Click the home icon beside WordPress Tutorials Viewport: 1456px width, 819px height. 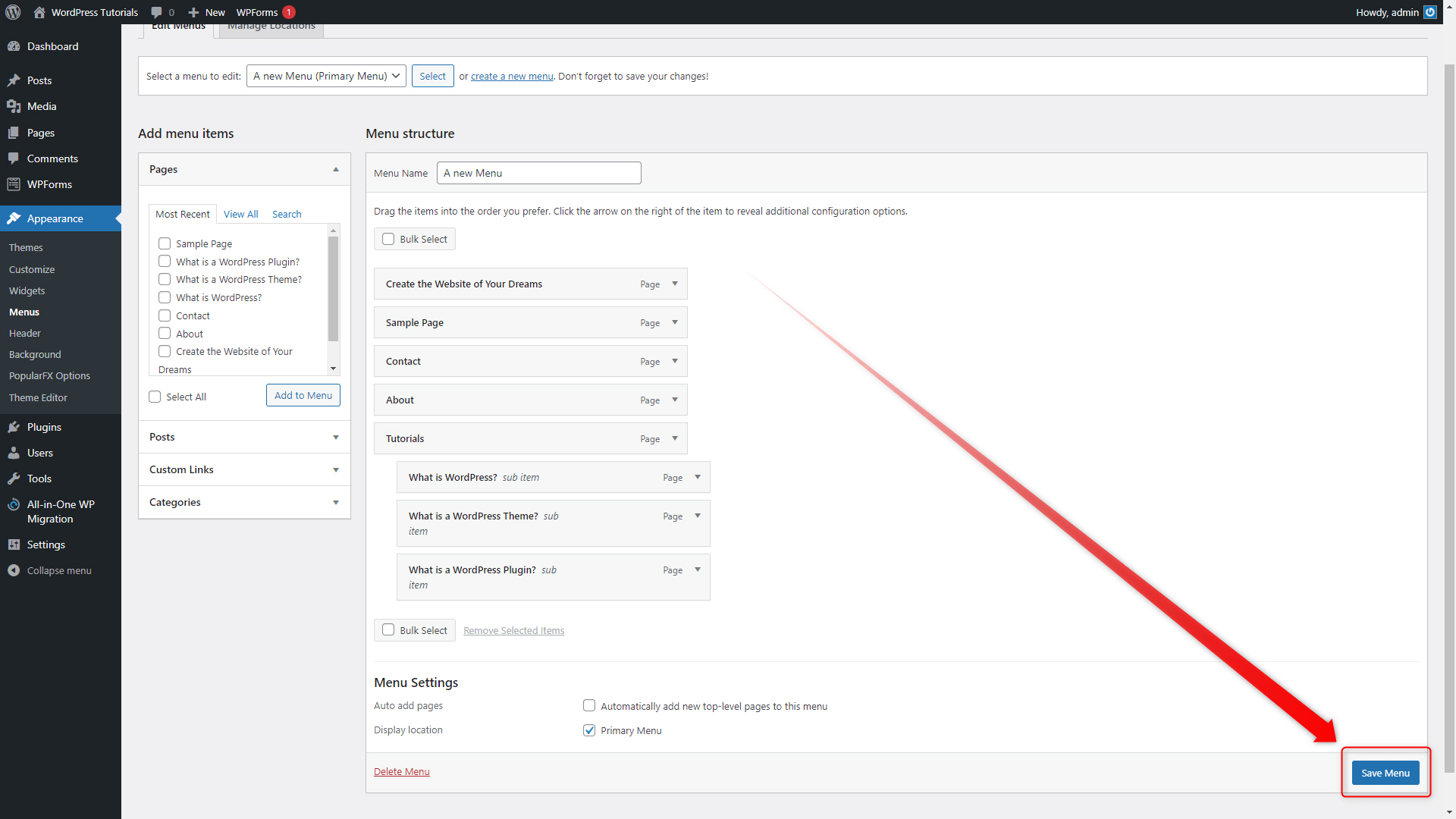pos(39,12)
